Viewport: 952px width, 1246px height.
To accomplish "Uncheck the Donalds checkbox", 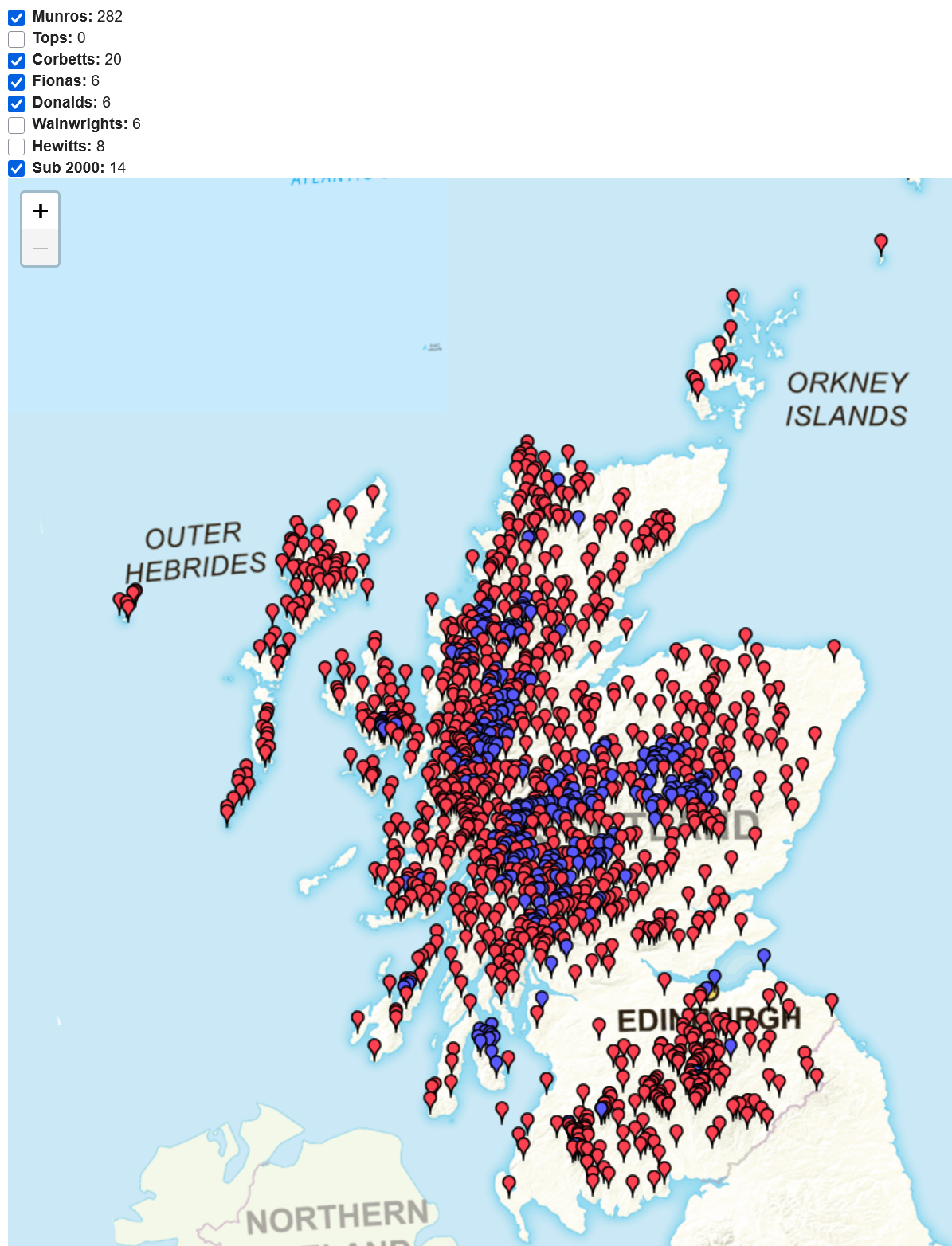I will pyautogui.click(x=17, y=104).
